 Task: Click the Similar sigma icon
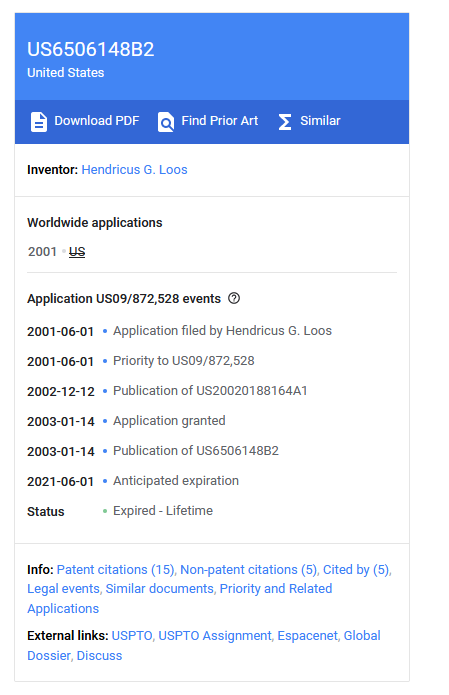click(x=285, y=122)
